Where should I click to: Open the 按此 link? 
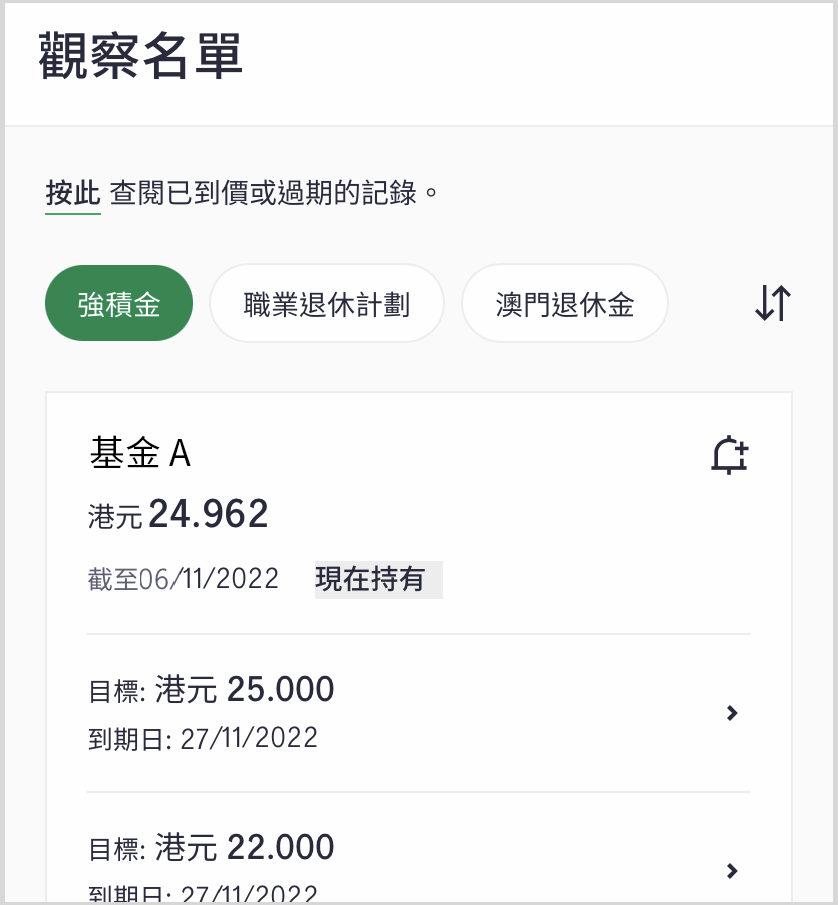coord(73,193)
